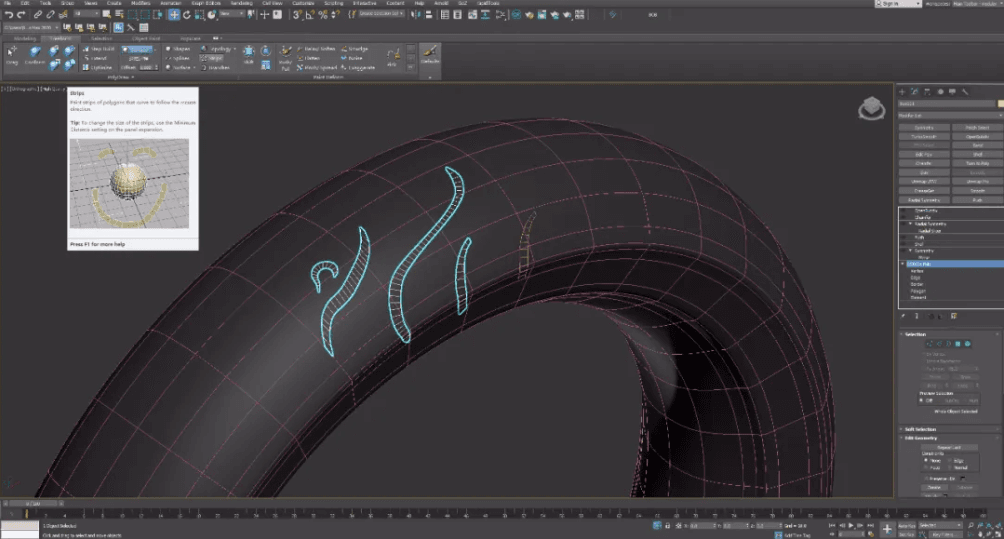Screen dimensions: 1004x539
Task: Click the Undo arrow in main toolbar
Action: click(x=8, y=15)
